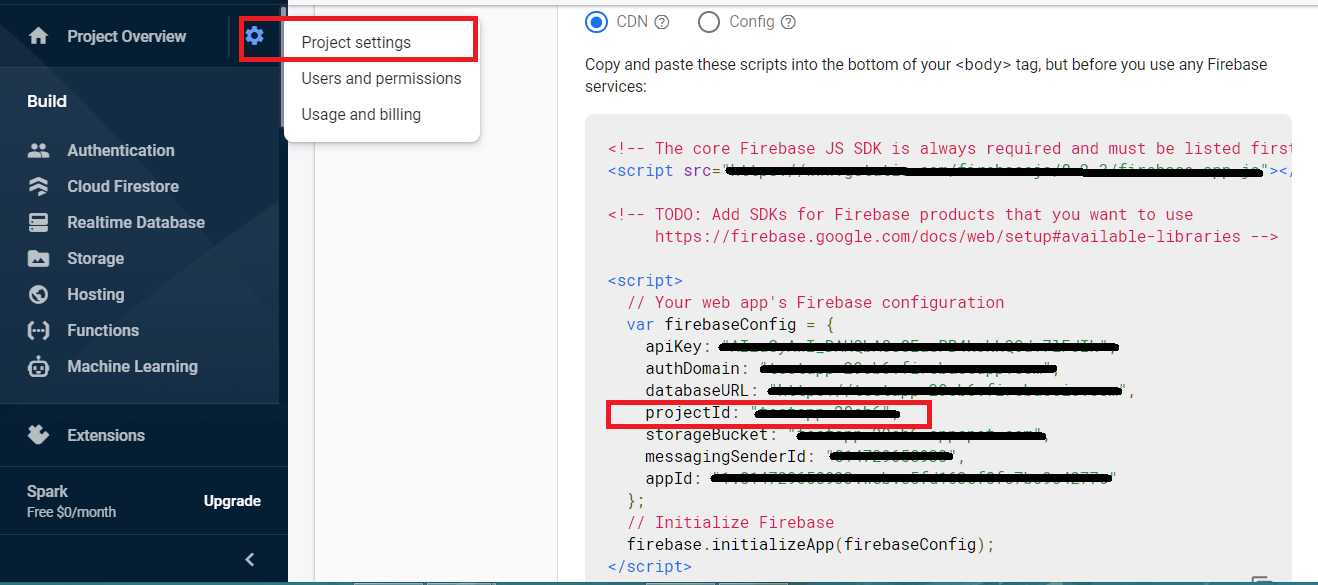Open help tooltip next to Config
1318x585 pixels.
(x=788, y=22)
